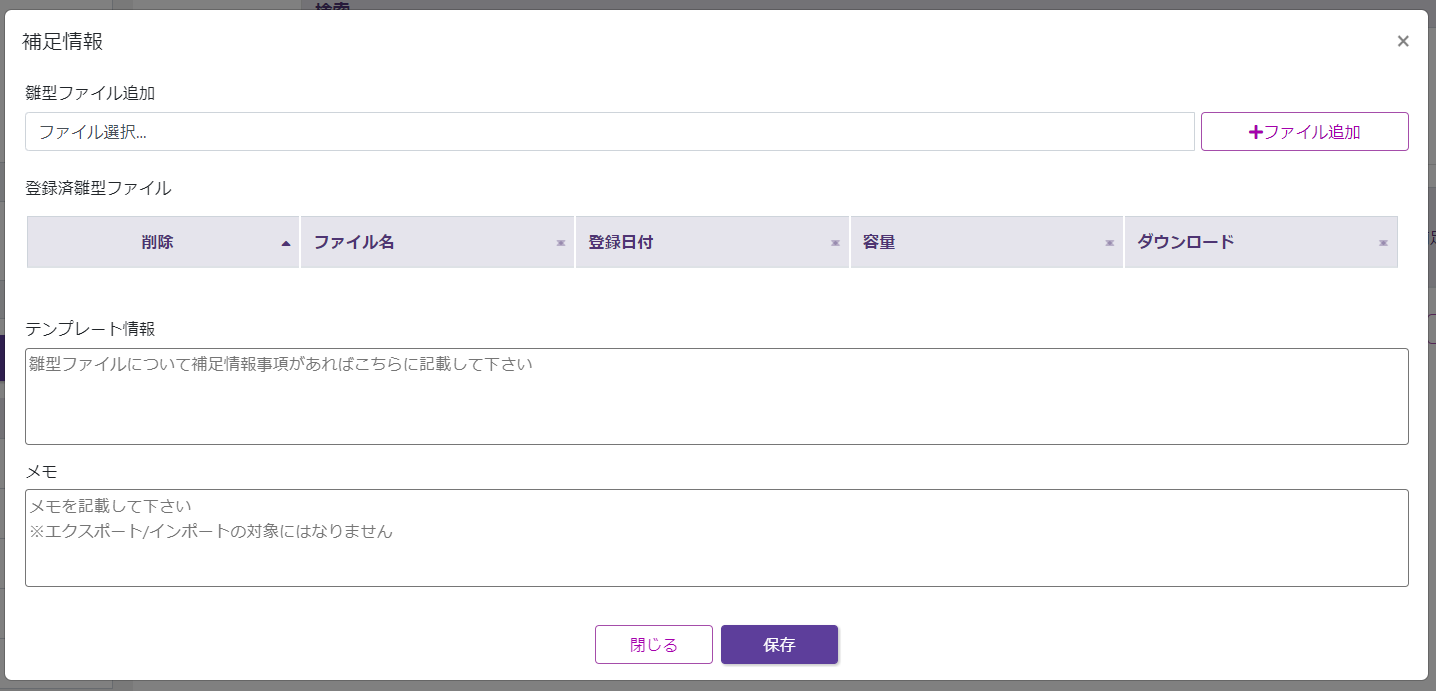This screenshot has height=691, width=1436.
Task: Sort by the ダウンロード column header
Action: tap(1261, 242)
